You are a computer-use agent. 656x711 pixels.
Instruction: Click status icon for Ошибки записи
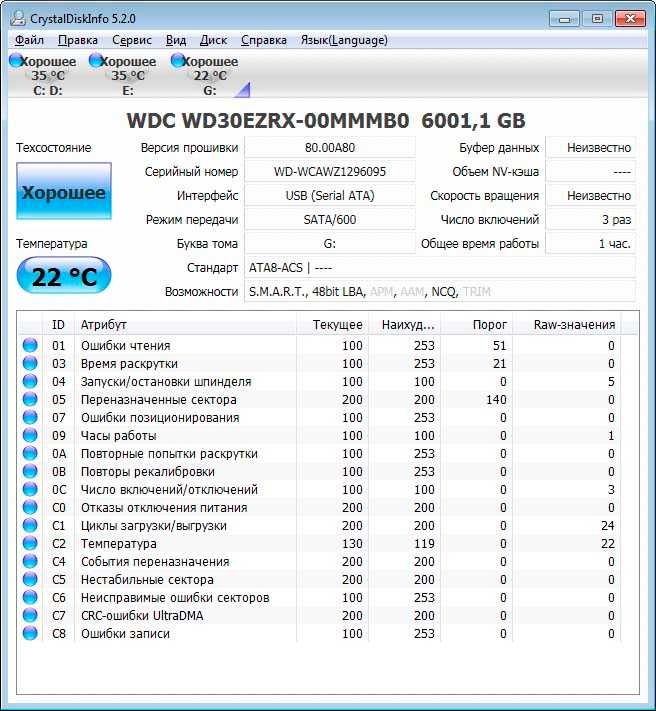(30, 633)
